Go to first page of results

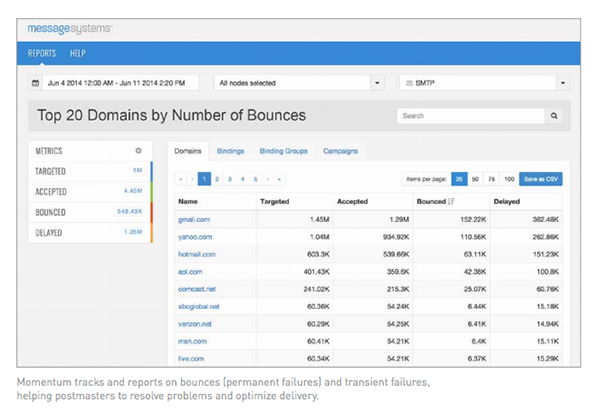click(181, 179)
